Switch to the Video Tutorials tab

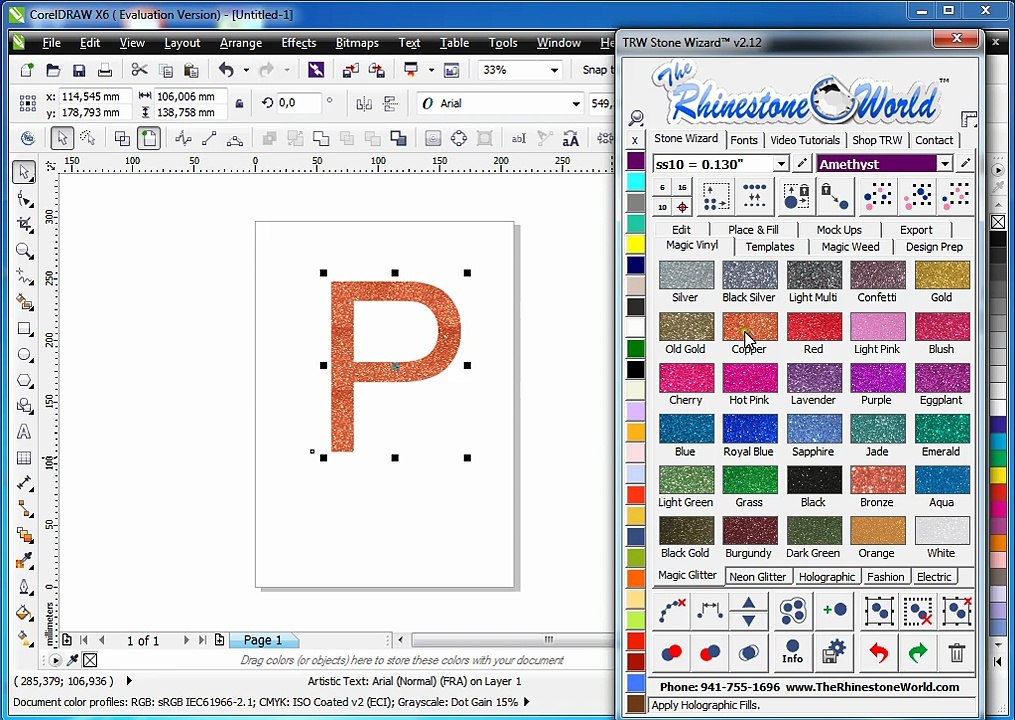click(805, 140)
